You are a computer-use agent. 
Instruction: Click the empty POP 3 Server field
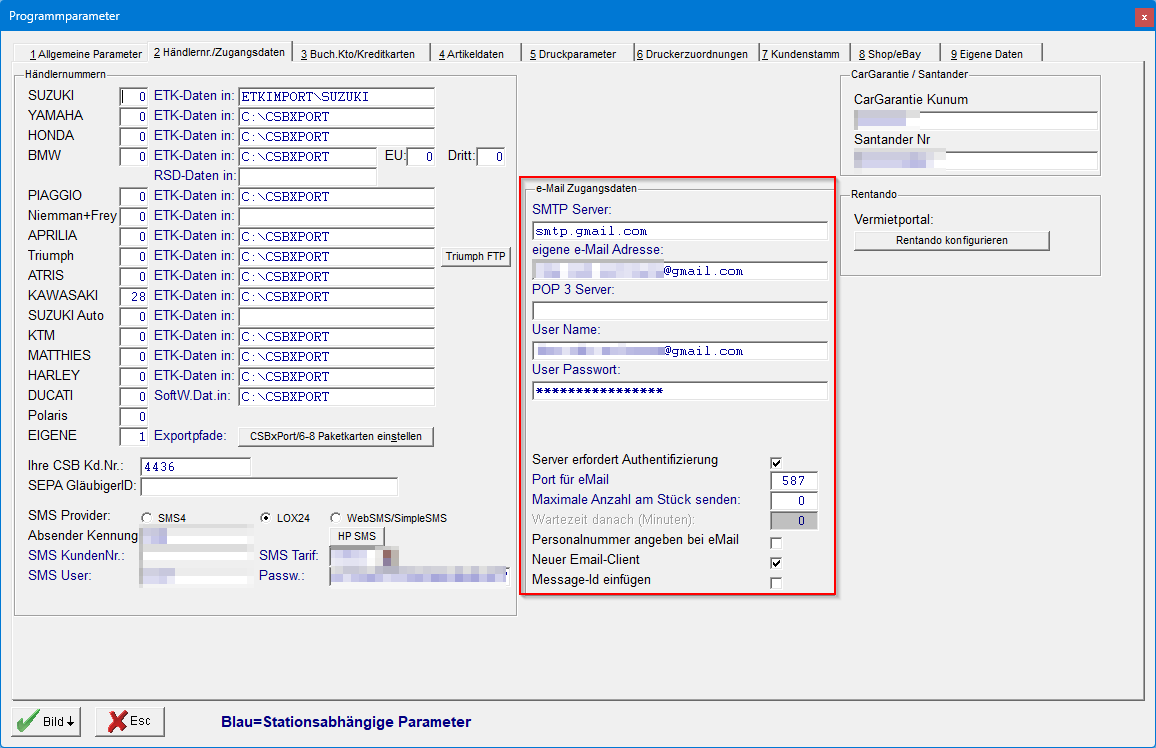[x=680, y=310]
